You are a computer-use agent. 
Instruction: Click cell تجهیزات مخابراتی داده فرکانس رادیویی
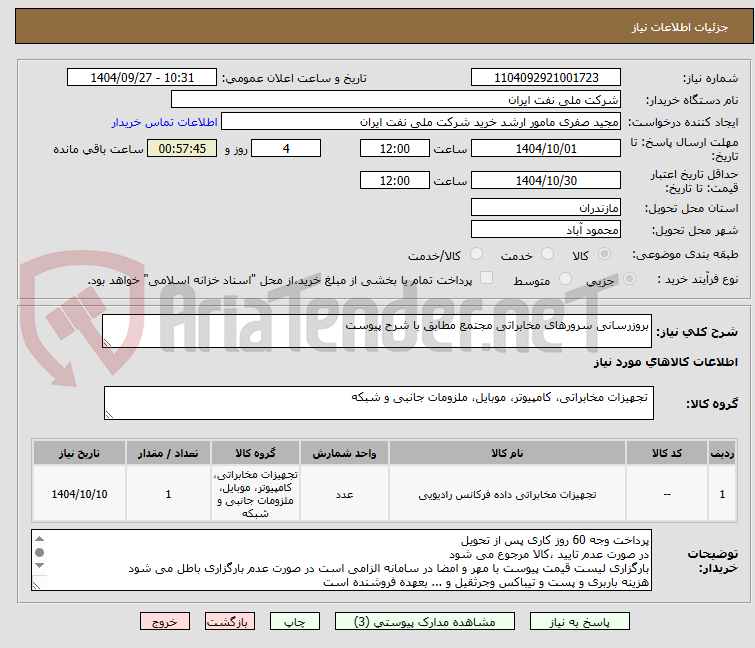(507, 494)
